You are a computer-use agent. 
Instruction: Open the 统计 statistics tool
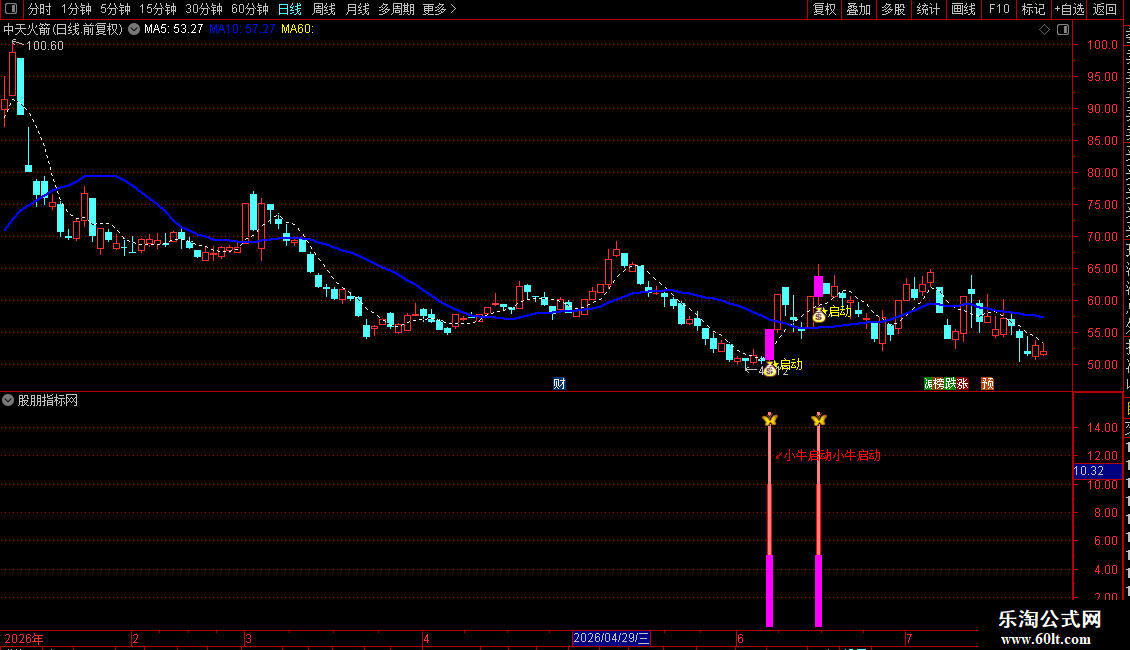[x=927, y=9]
